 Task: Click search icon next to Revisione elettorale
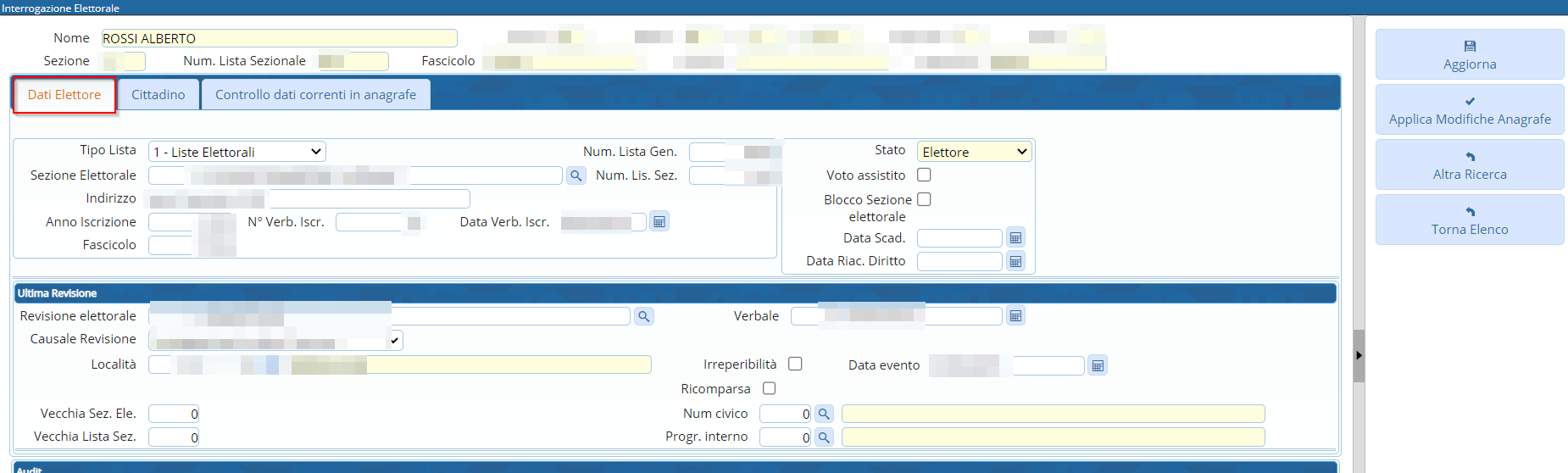644,316
